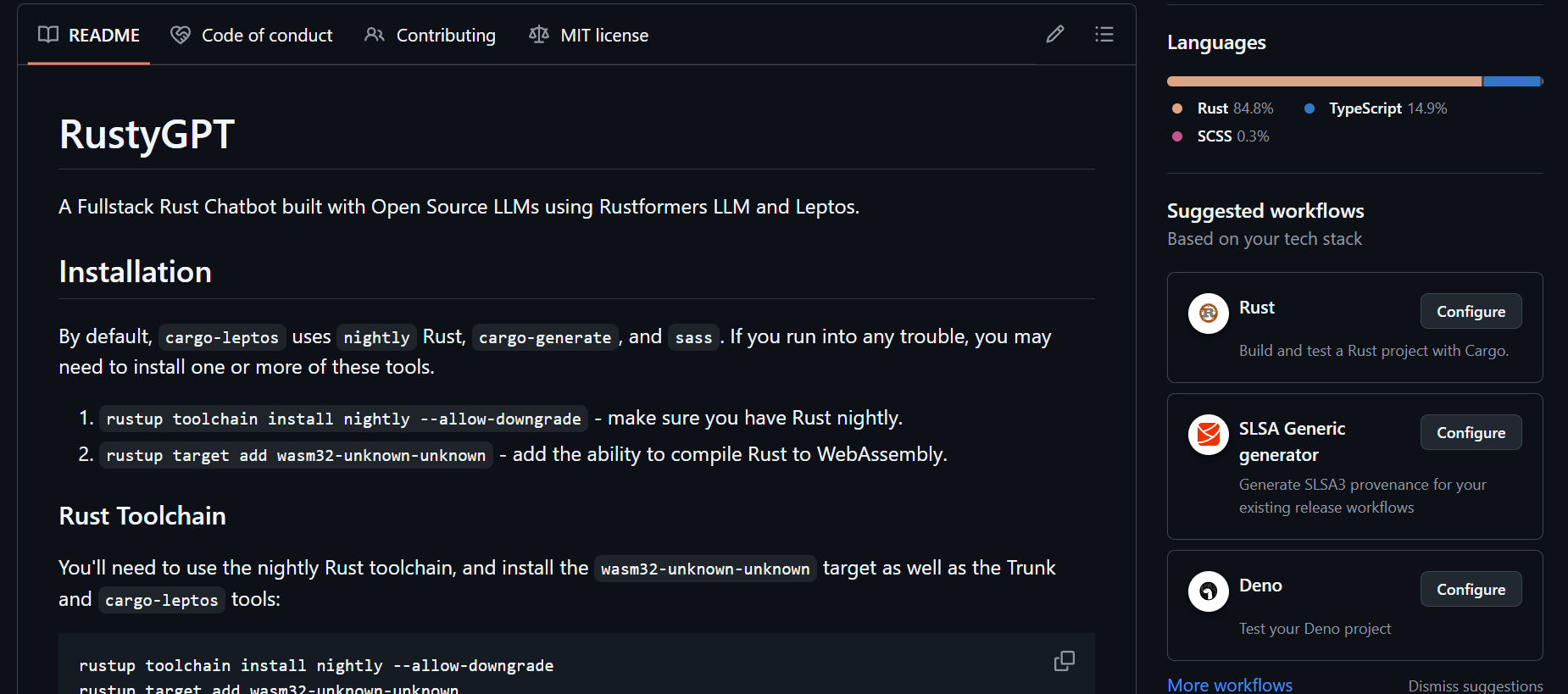Open the More workflows link
The image size is (1568, 694).
1229,685
